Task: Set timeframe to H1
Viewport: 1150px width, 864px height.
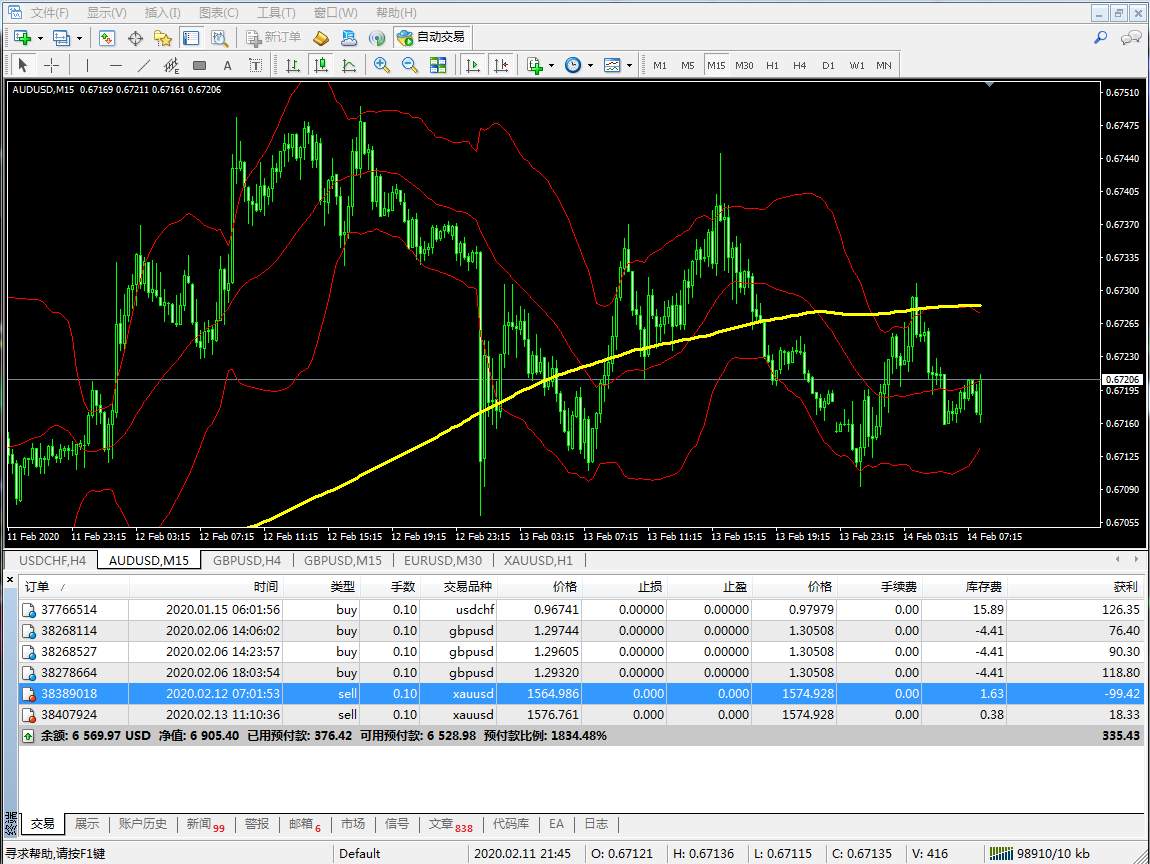Action: [772, 65]
